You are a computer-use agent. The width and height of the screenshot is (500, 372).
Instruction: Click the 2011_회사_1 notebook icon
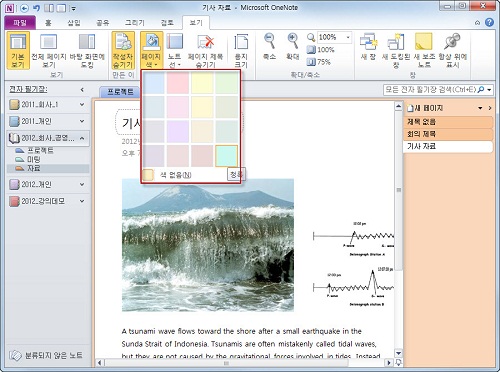[14, 105]
